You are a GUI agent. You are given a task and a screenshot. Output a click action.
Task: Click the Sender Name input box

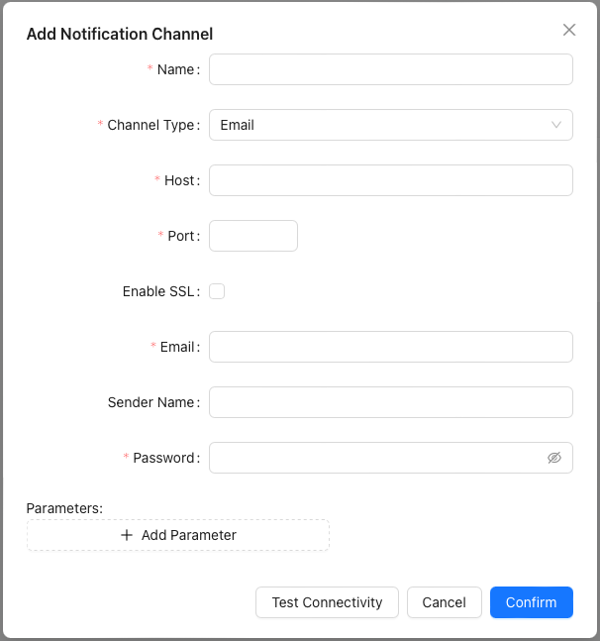(391, 402)
